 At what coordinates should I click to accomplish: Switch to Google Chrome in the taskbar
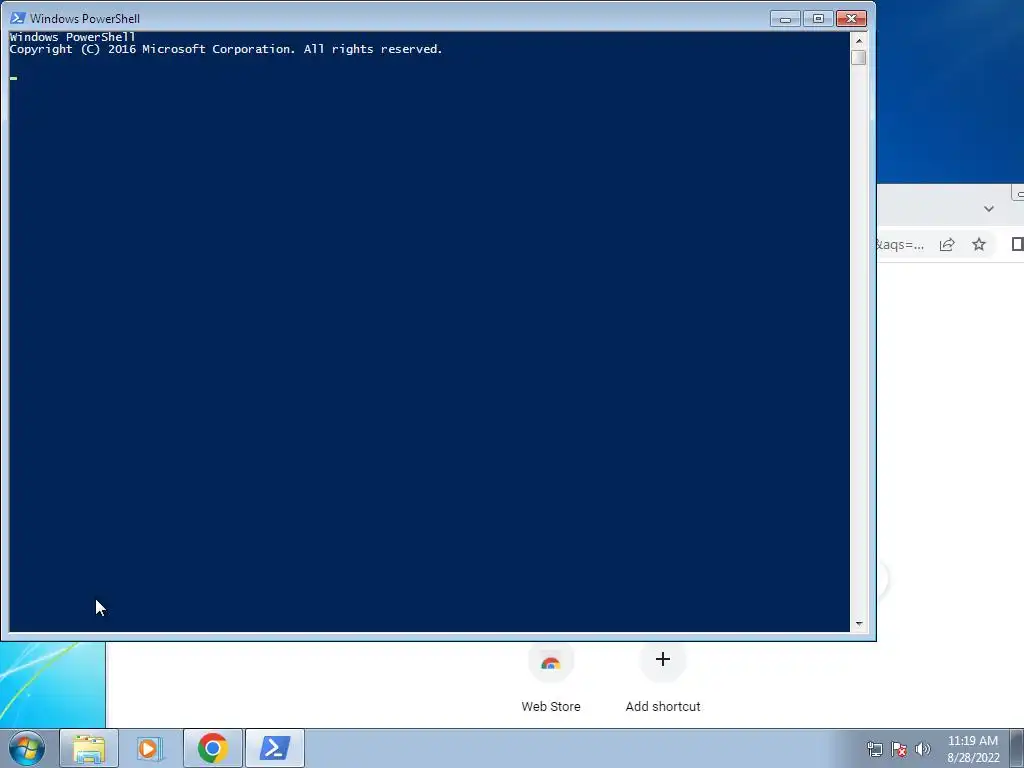point(213,748)
